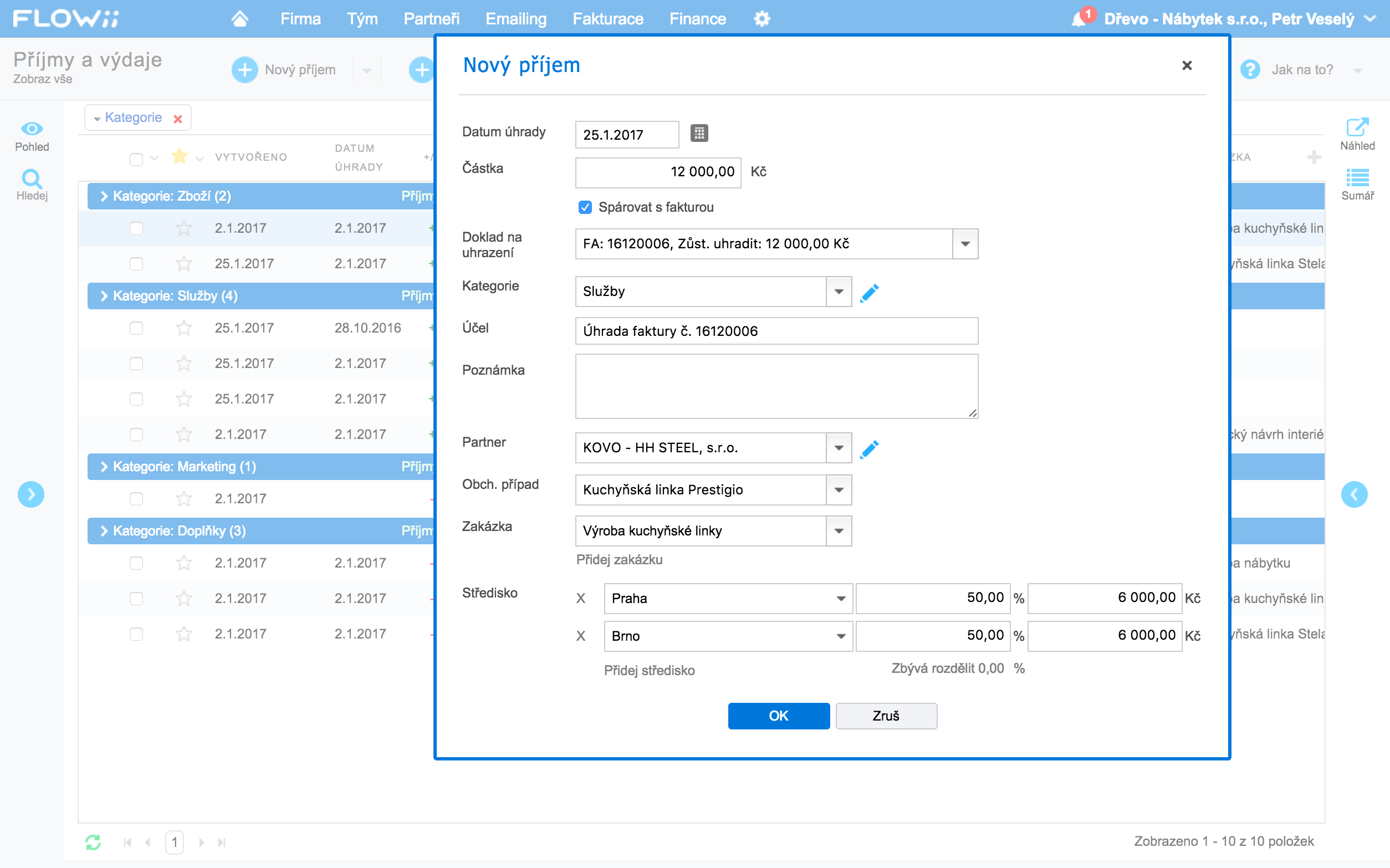Viewport: 1390px width, 868px height.
Task: Confirm the dialog with OK
Action: [779, 716]
